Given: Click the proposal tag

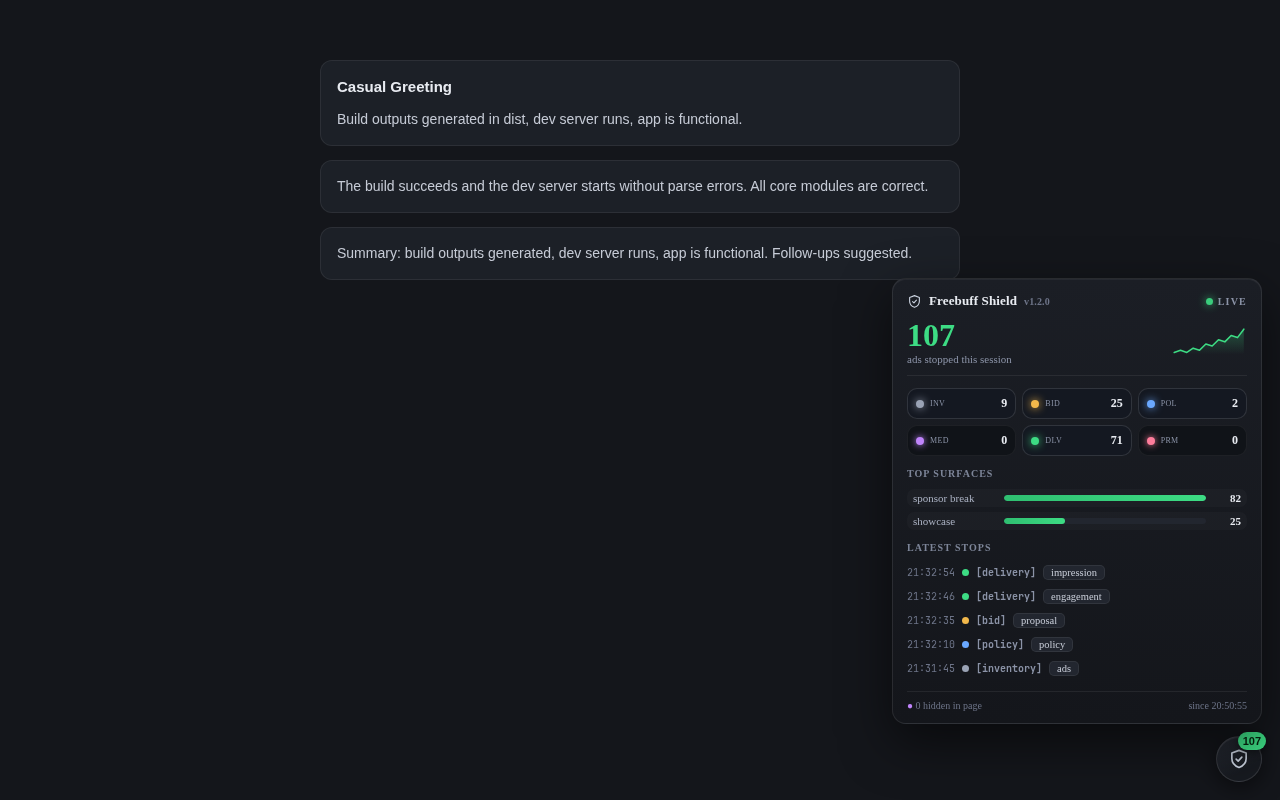Looking at the screenshot, I should [x=1039, y=620].
